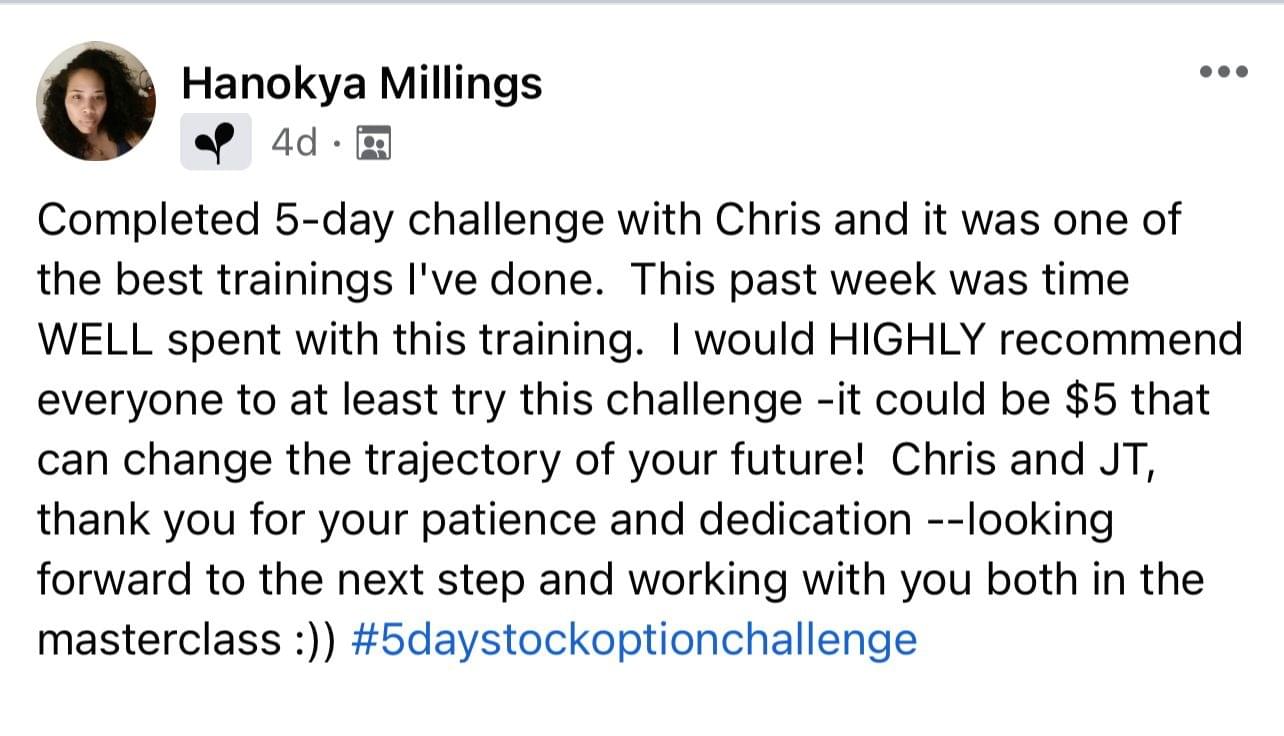Open the #5daystockoptionchallenge hashtag

(634, 640)
